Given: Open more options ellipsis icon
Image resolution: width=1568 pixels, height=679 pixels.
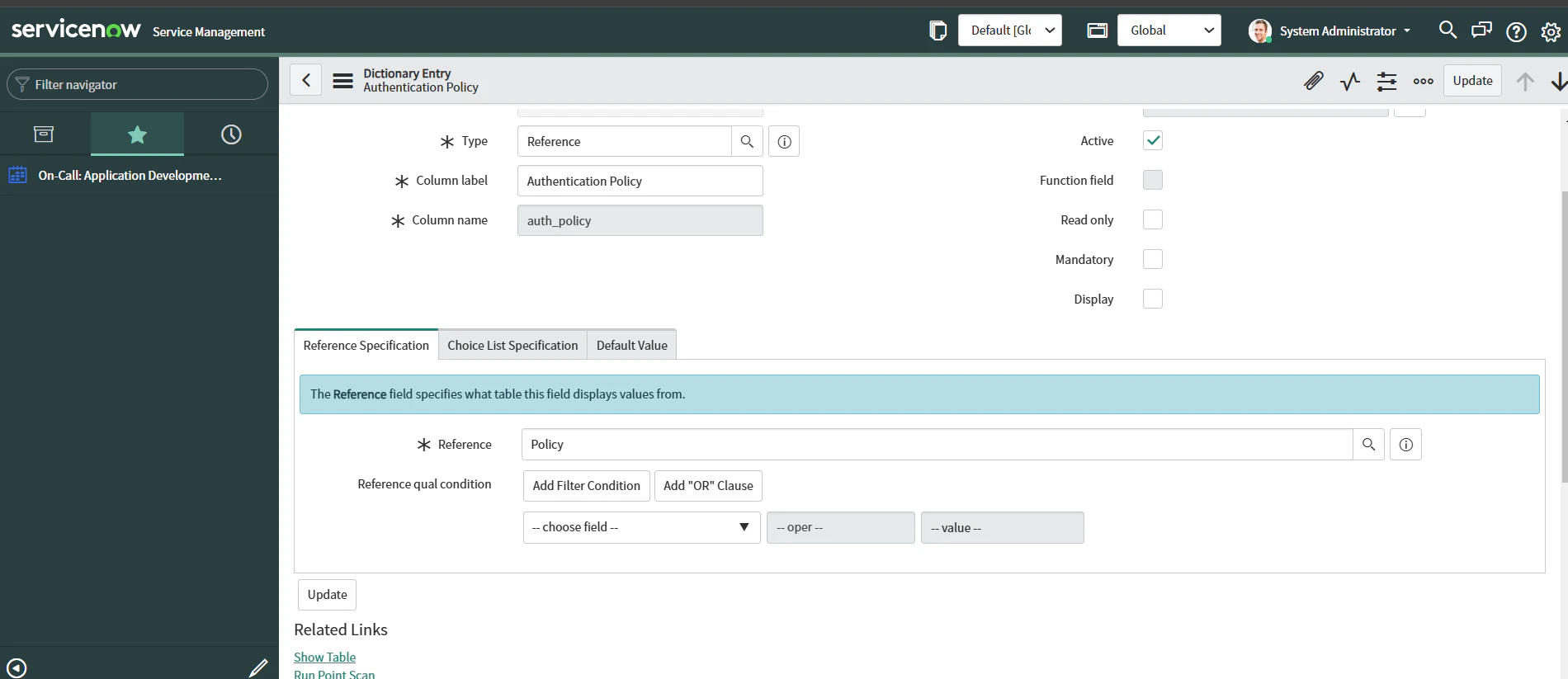Looking at the screenshot, I should (x=1423, y=81).
